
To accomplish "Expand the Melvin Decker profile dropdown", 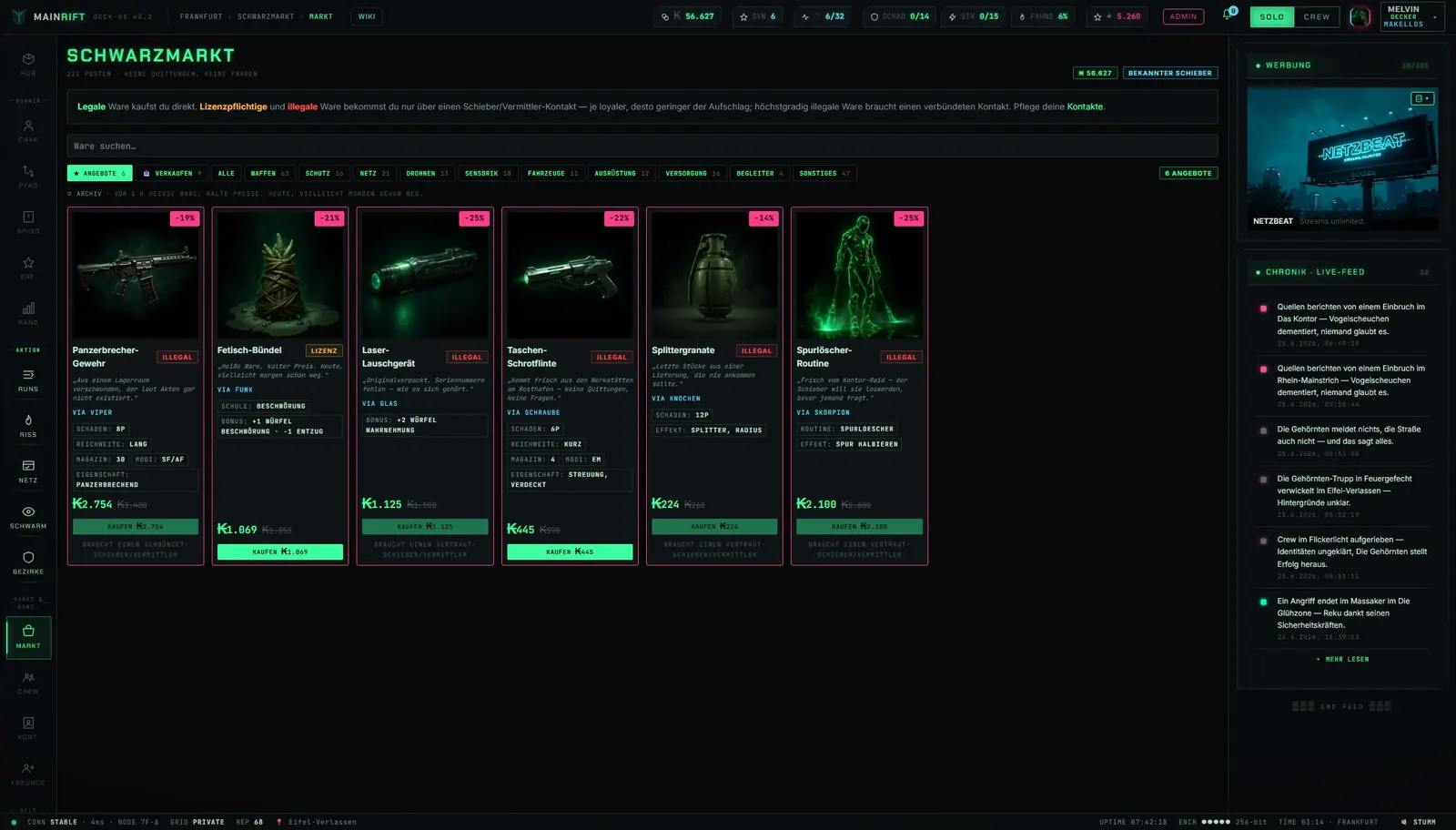I will point(1412,16).
